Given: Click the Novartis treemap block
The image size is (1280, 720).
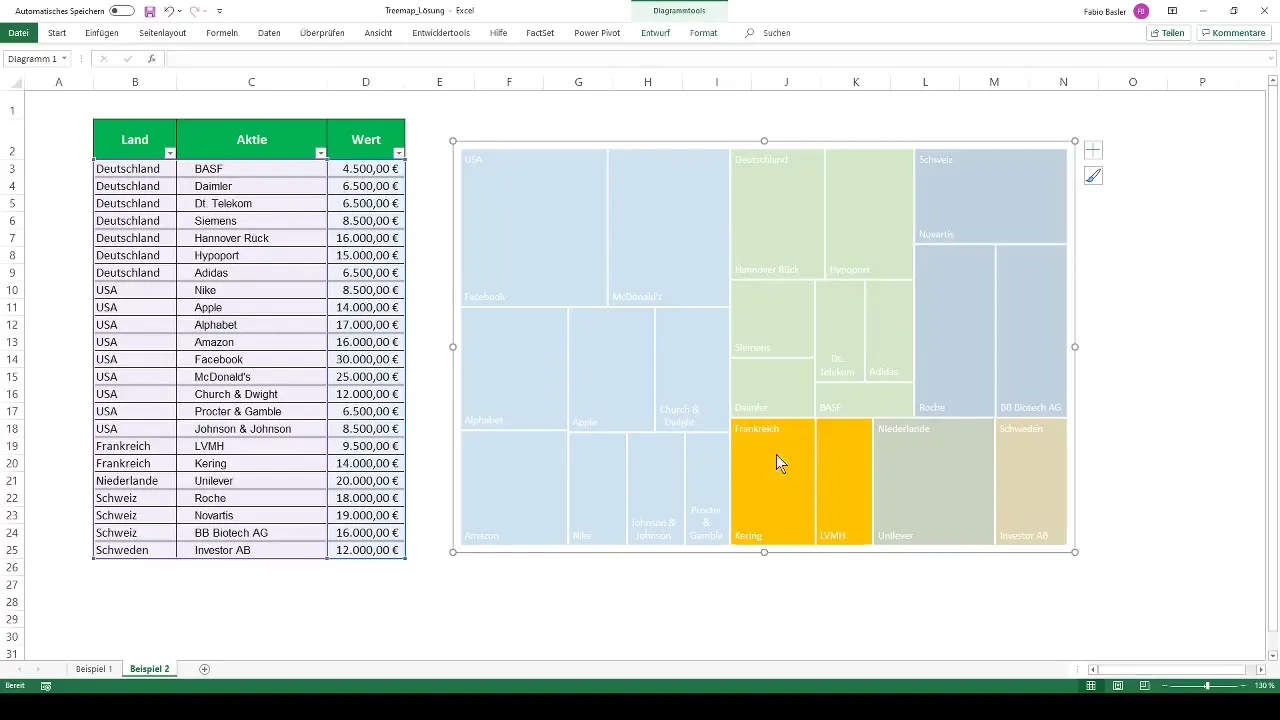Looking at the screenshot, I should click(991, 196).
